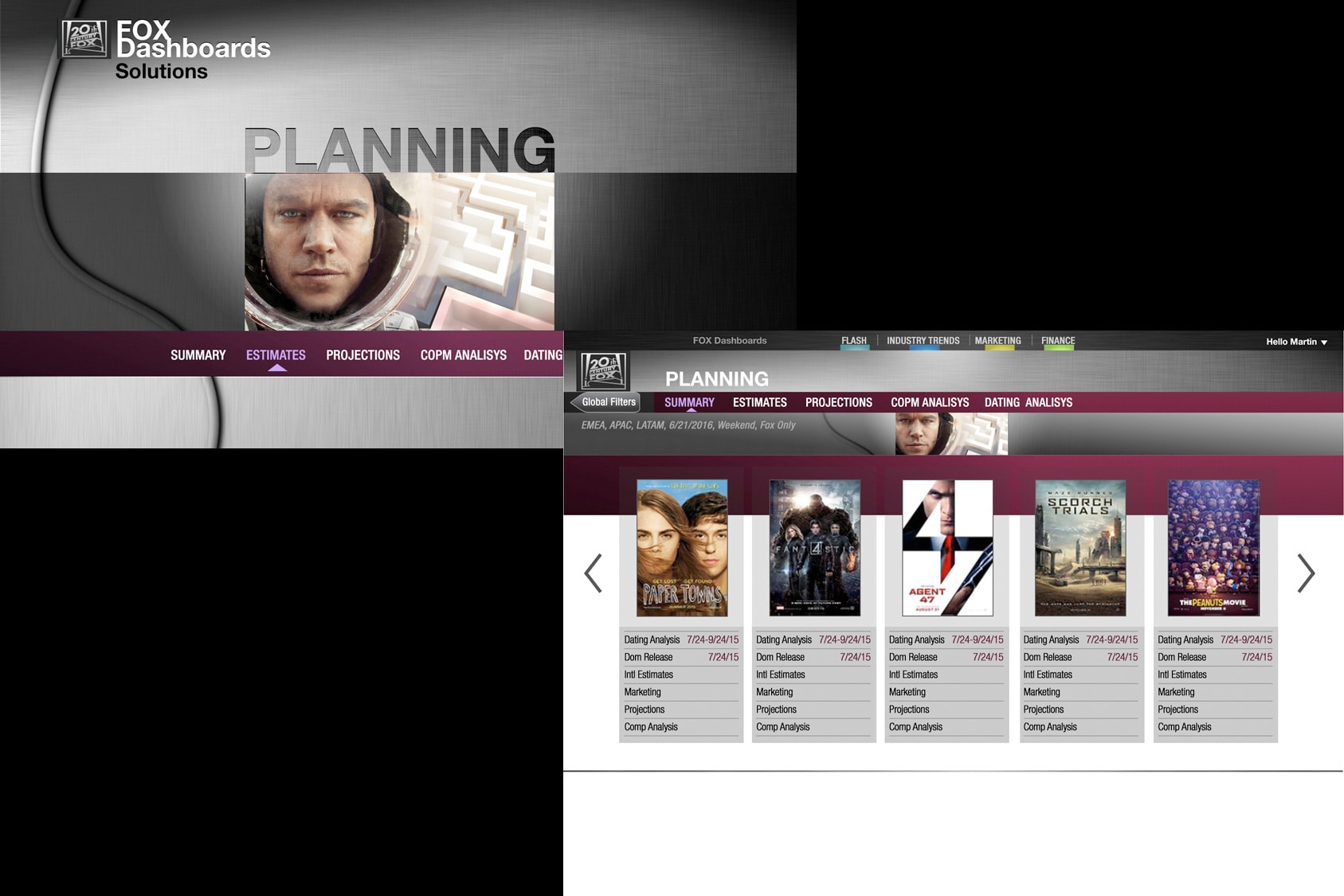Viewport: 1344px width, 896px height.
Task: Select COPM ANALISYS tab in dashboard panel
Action: [x=930, y=402]
